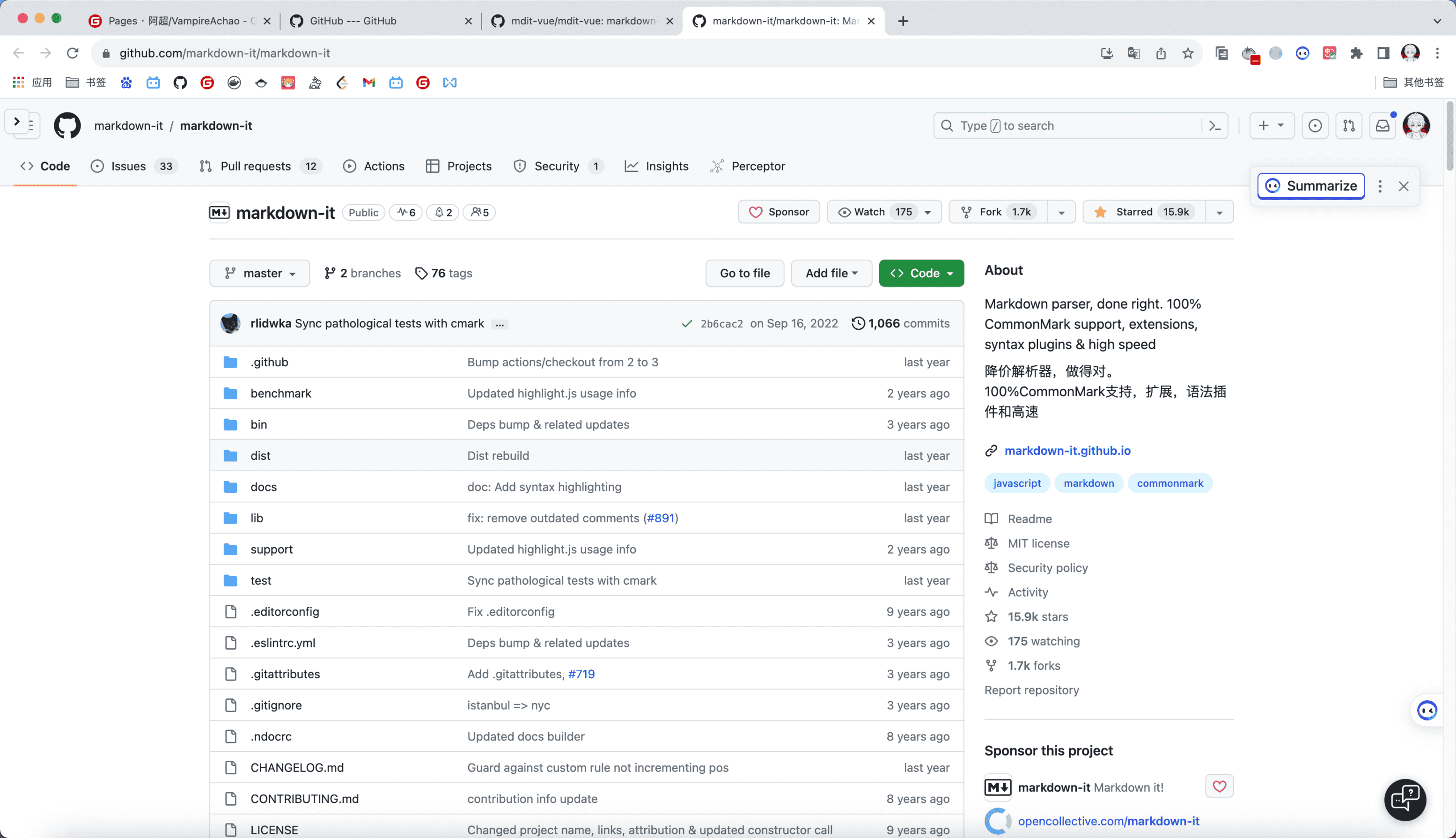Open the notifications inbox icon
Viewport: 1456px width, 838px height.
tap(1382, 126)
